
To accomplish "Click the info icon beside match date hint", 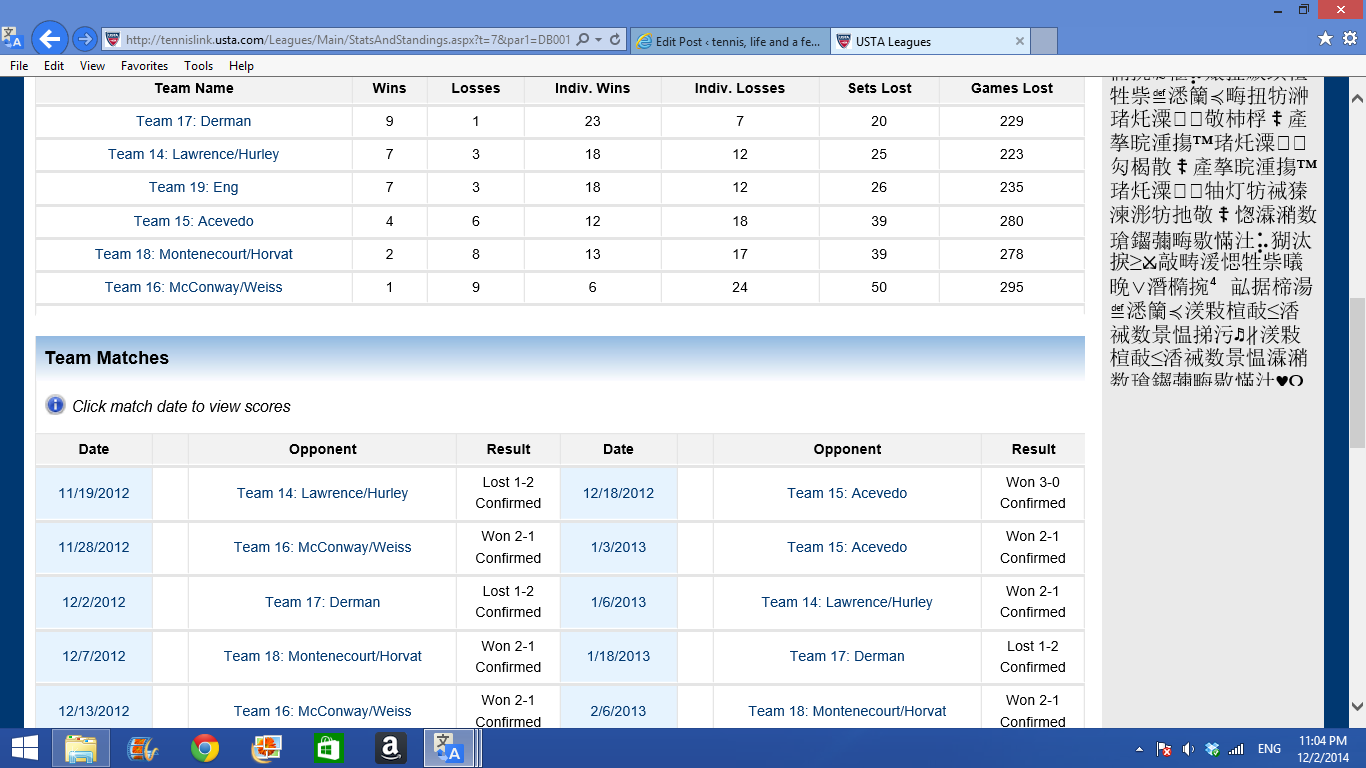I will coord(55,405).
